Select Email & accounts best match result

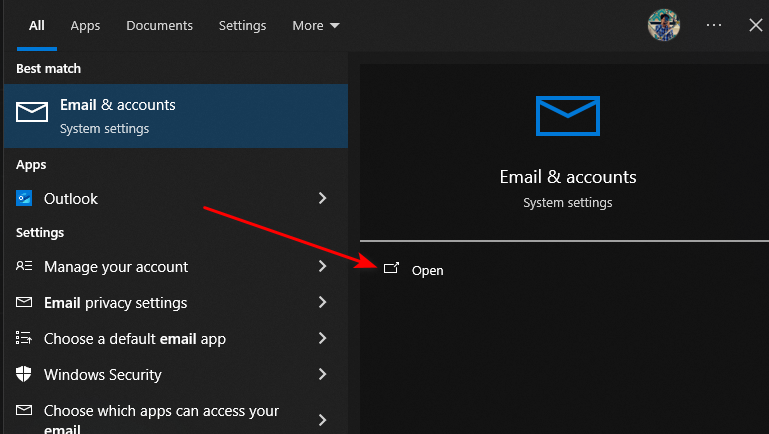pos(176,116)
